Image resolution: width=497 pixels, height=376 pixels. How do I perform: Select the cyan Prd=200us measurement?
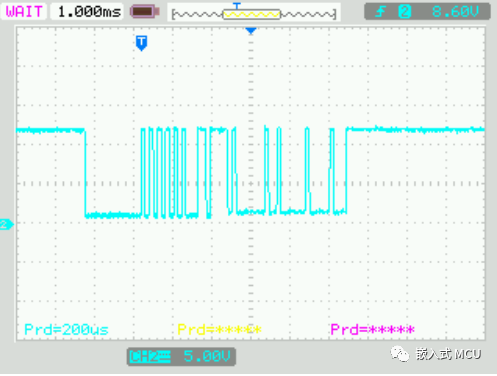pyautogui.click(x=66, y=330)
